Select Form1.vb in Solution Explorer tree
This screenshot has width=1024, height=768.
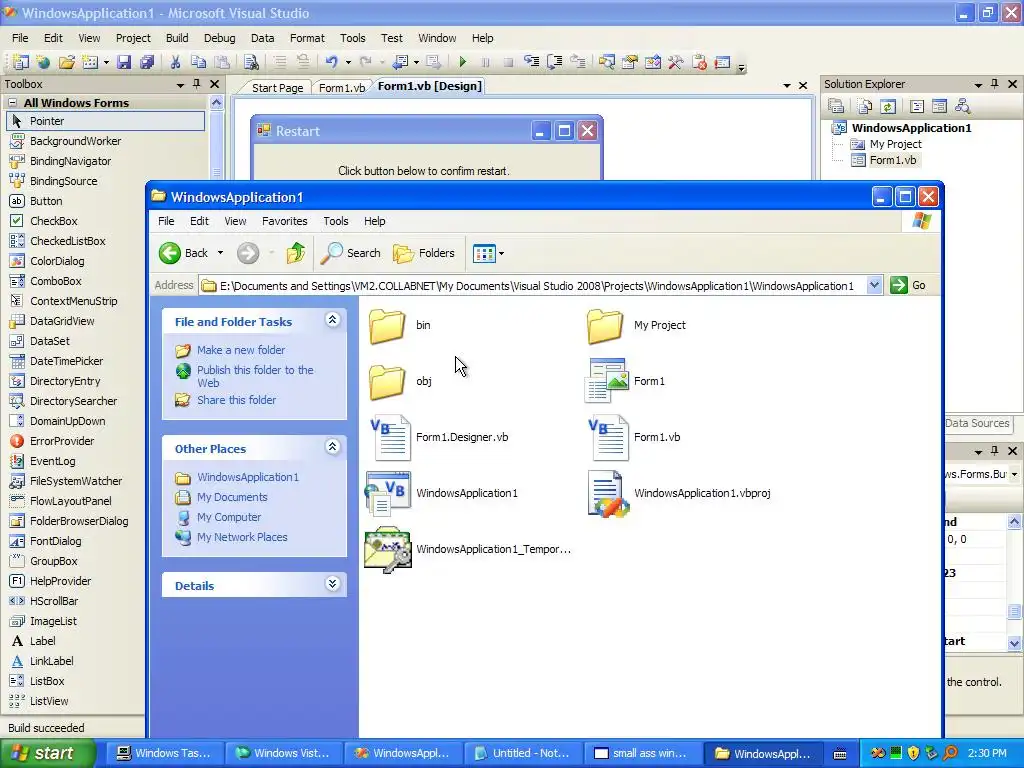click(x=892, y=160)
